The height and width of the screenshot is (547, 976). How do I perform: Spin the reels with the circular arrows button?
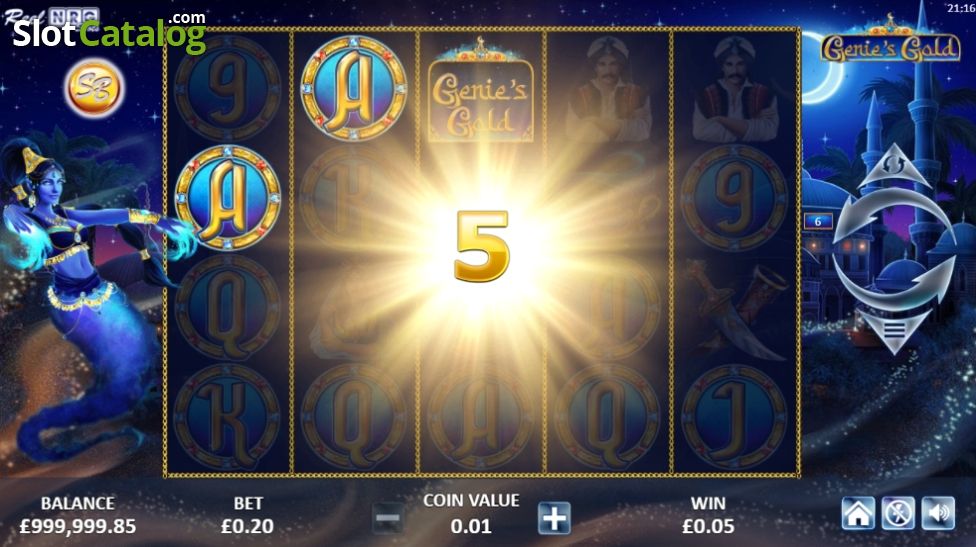[x=894, y=248]
